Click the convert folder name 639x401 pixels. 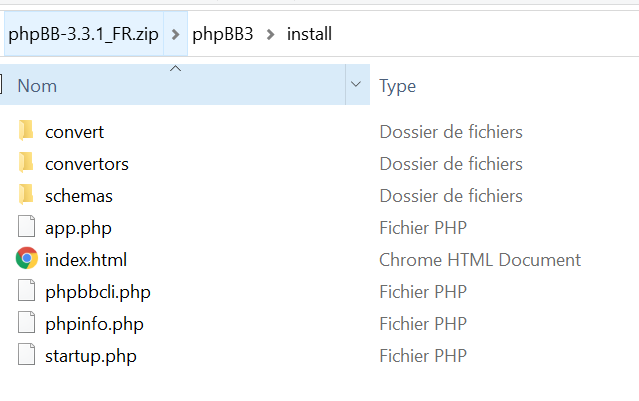pyautogui.click(x=75, y=132)
